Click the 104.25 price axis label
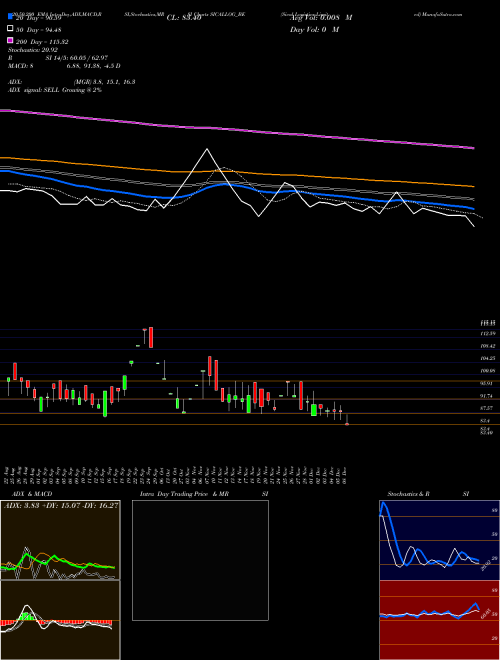 [x=488, y=358]
